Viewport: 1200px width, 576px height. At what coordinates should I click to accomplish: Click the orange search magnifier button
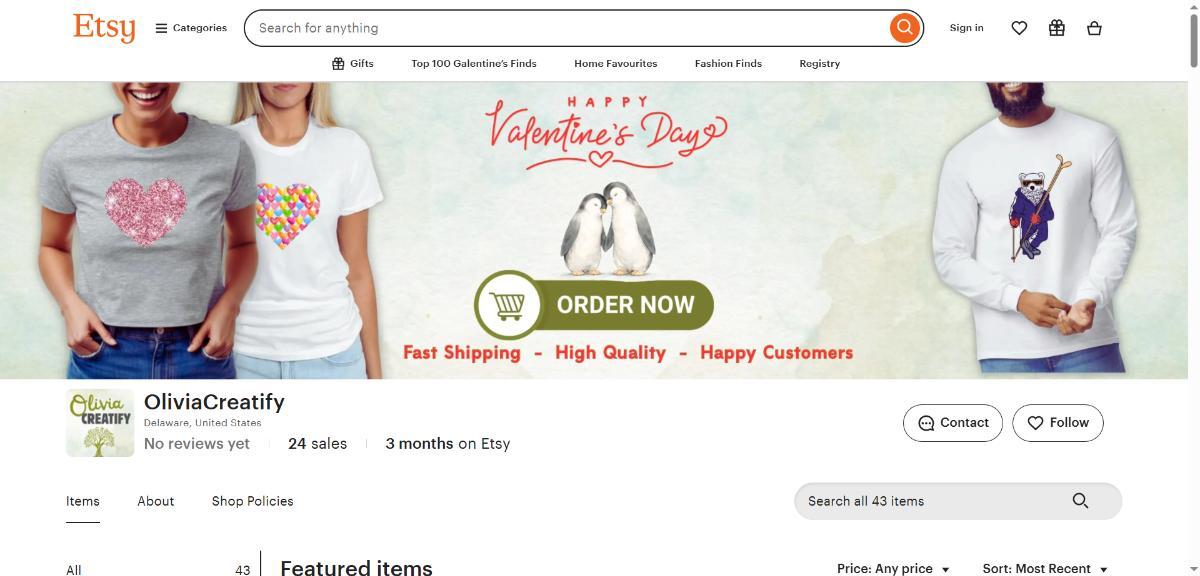click(904, 28)
